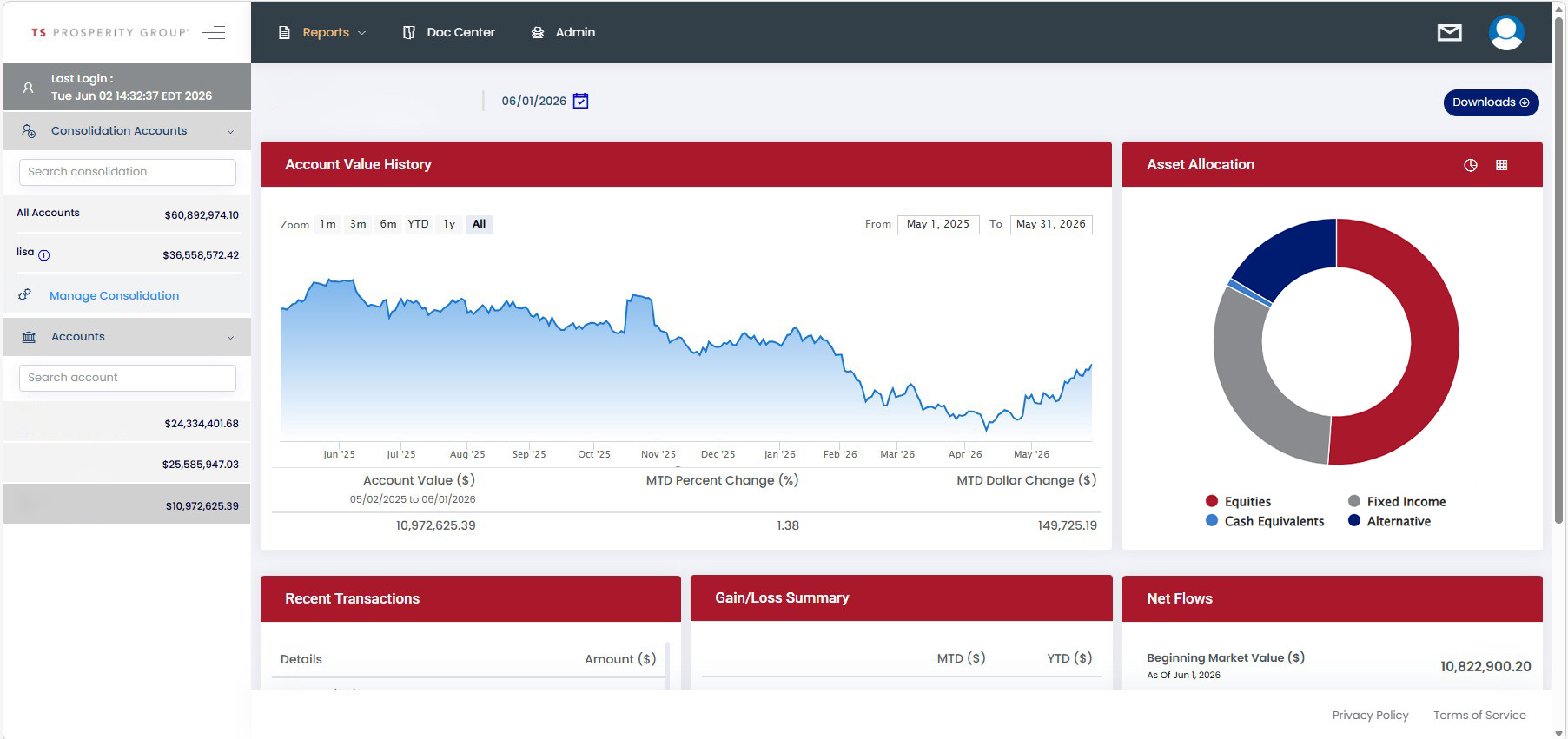
Task: Open the date picker calendar icon
Action: pyautogui.click(x=581, y=101)
